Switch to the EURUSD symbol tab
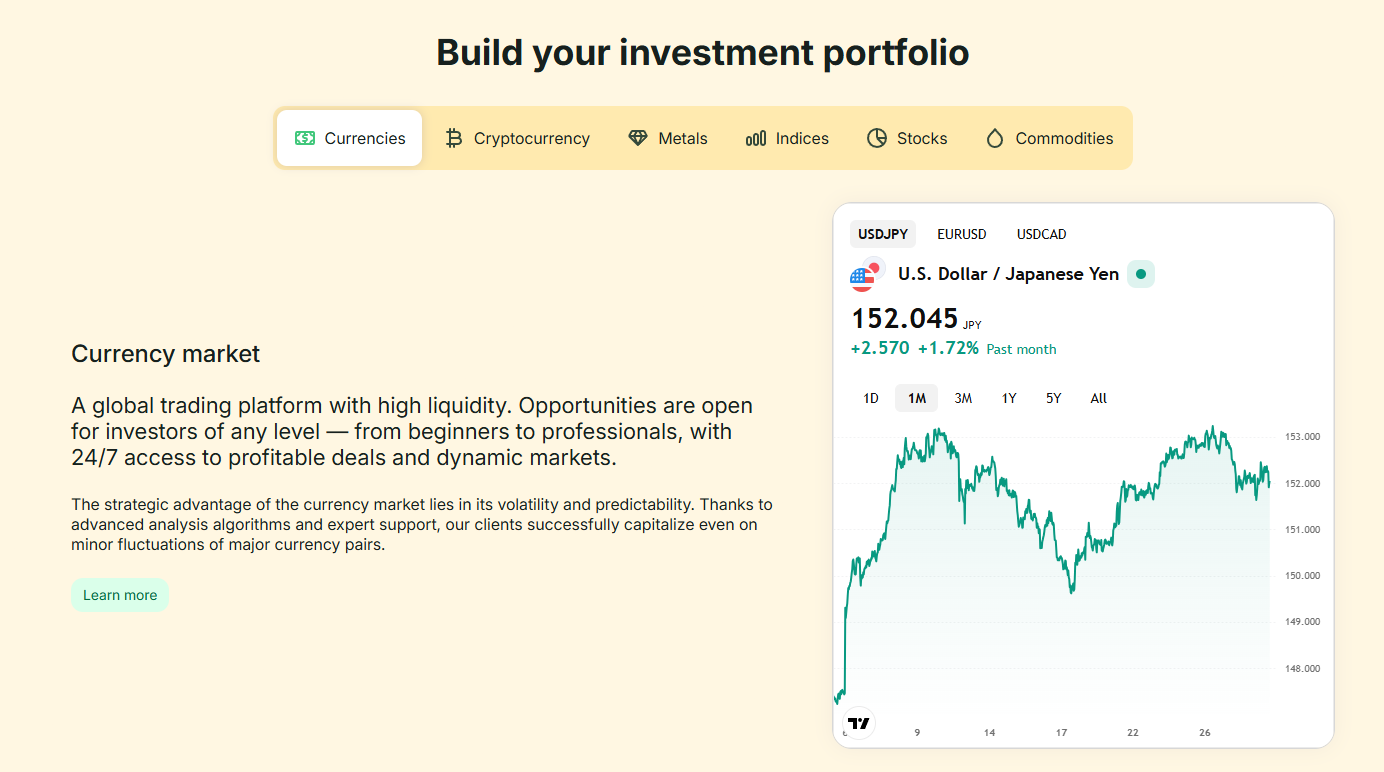 tap(961, 234)
